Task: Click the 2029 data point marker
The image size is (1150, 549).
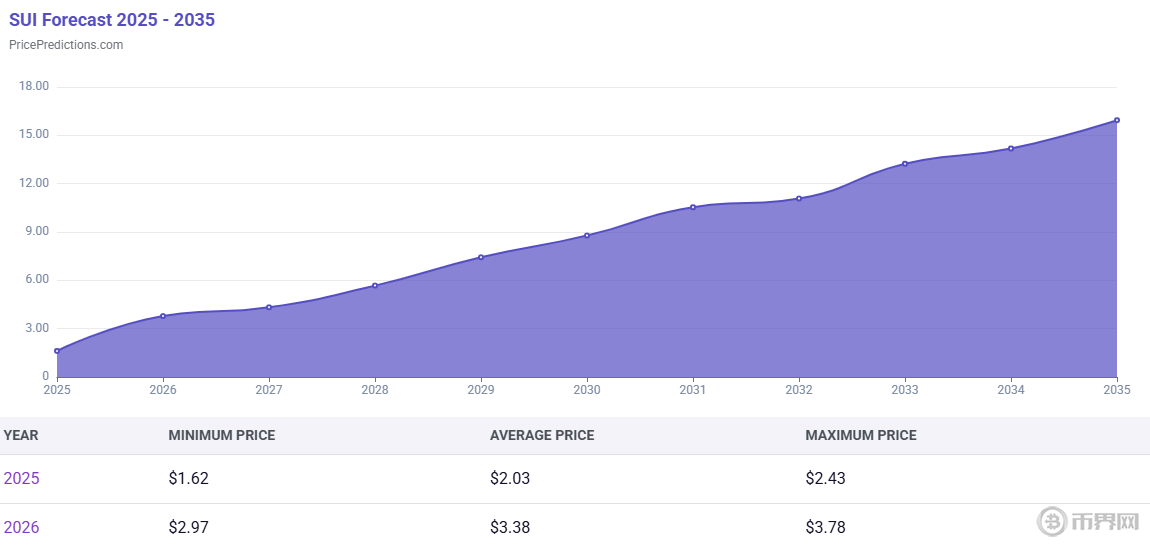Action: 481,257
